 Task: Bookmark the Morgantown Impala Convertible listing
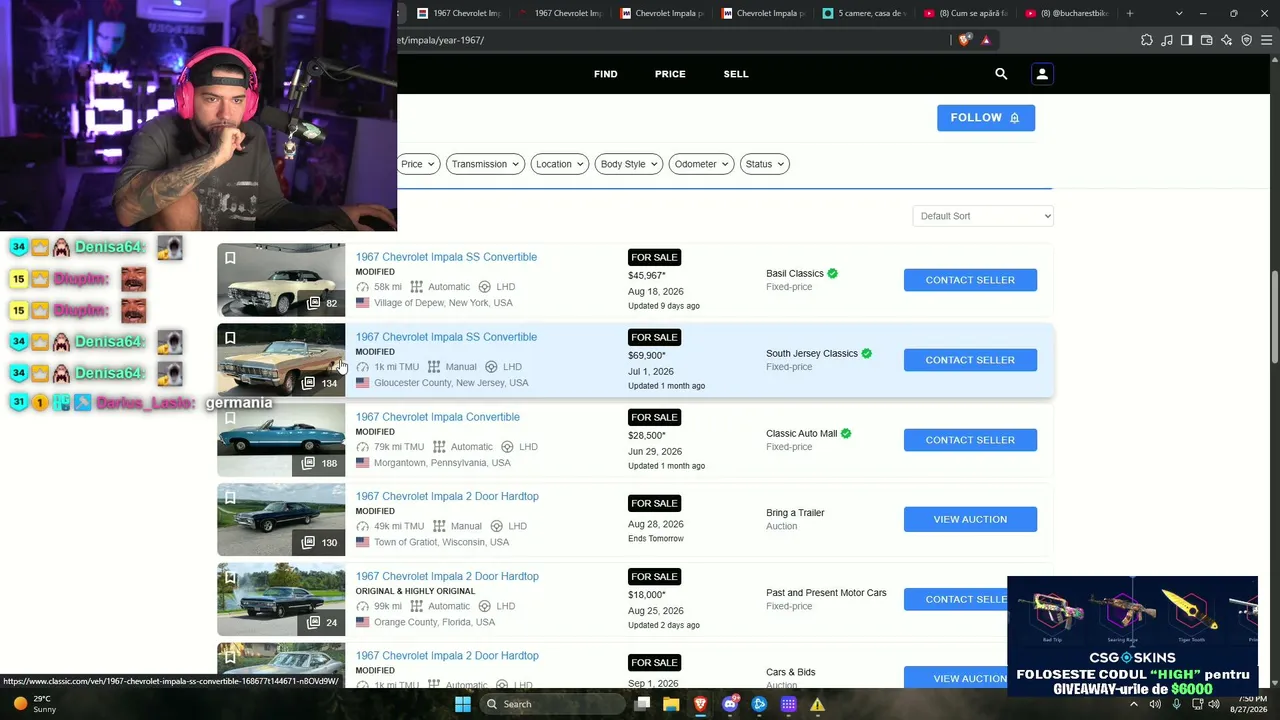coord(230,418)
